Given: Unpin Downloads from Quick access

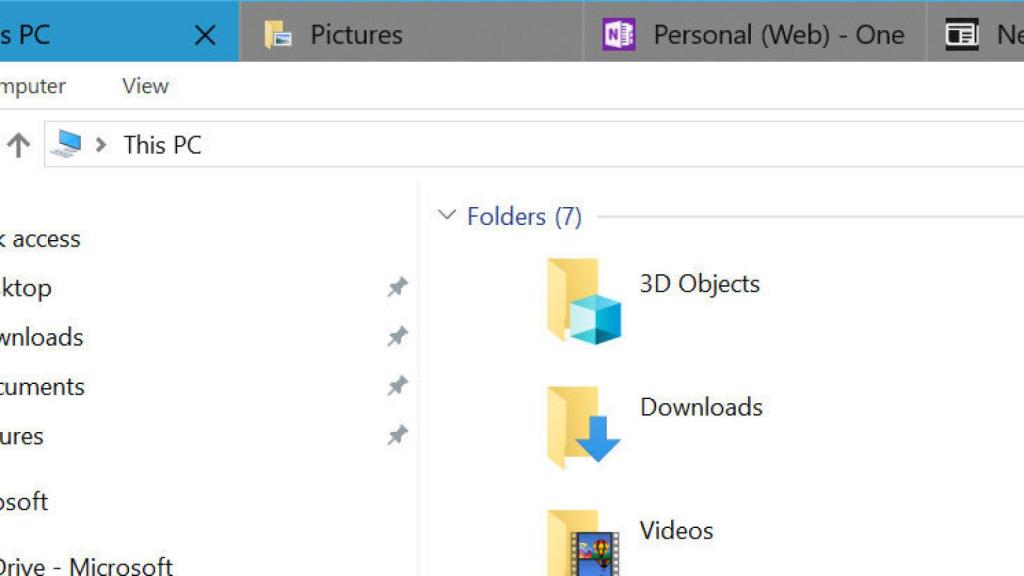Looking at the screenshot, I should click(397, 336).
